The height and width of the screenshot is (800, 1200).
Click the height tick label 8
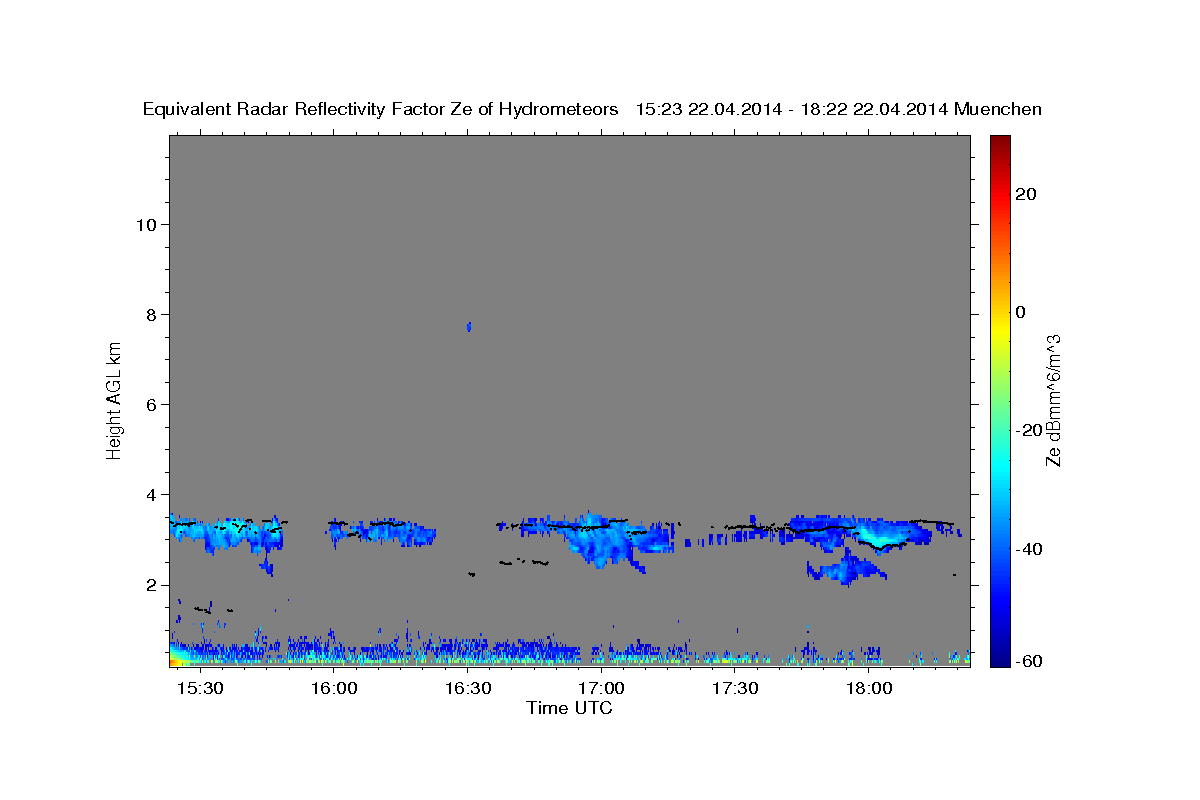coord(151,314)
